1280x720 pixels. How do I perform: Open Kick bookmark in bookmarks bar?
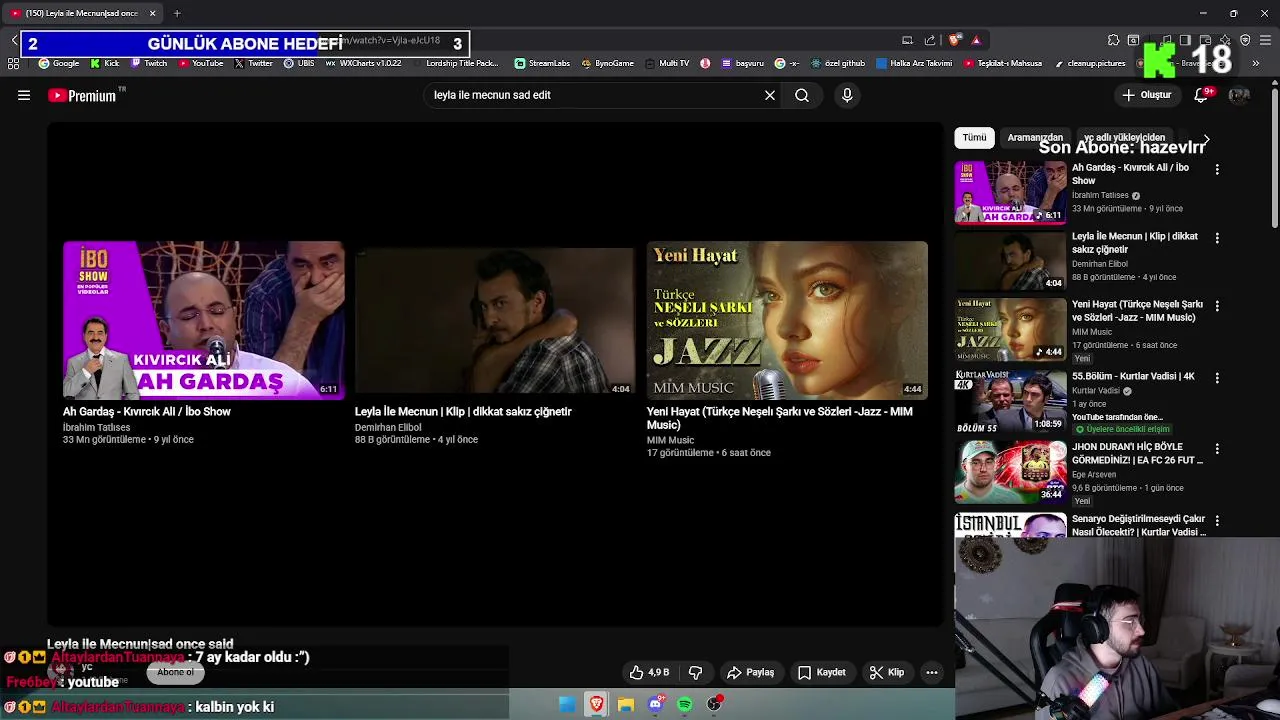coord(105,63)
